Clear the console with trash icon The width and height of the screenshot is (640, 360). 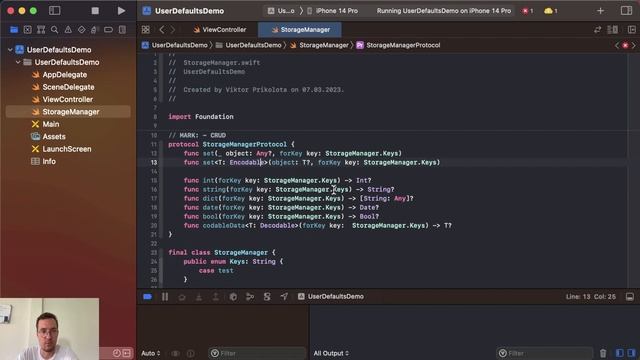click(603, 353)
